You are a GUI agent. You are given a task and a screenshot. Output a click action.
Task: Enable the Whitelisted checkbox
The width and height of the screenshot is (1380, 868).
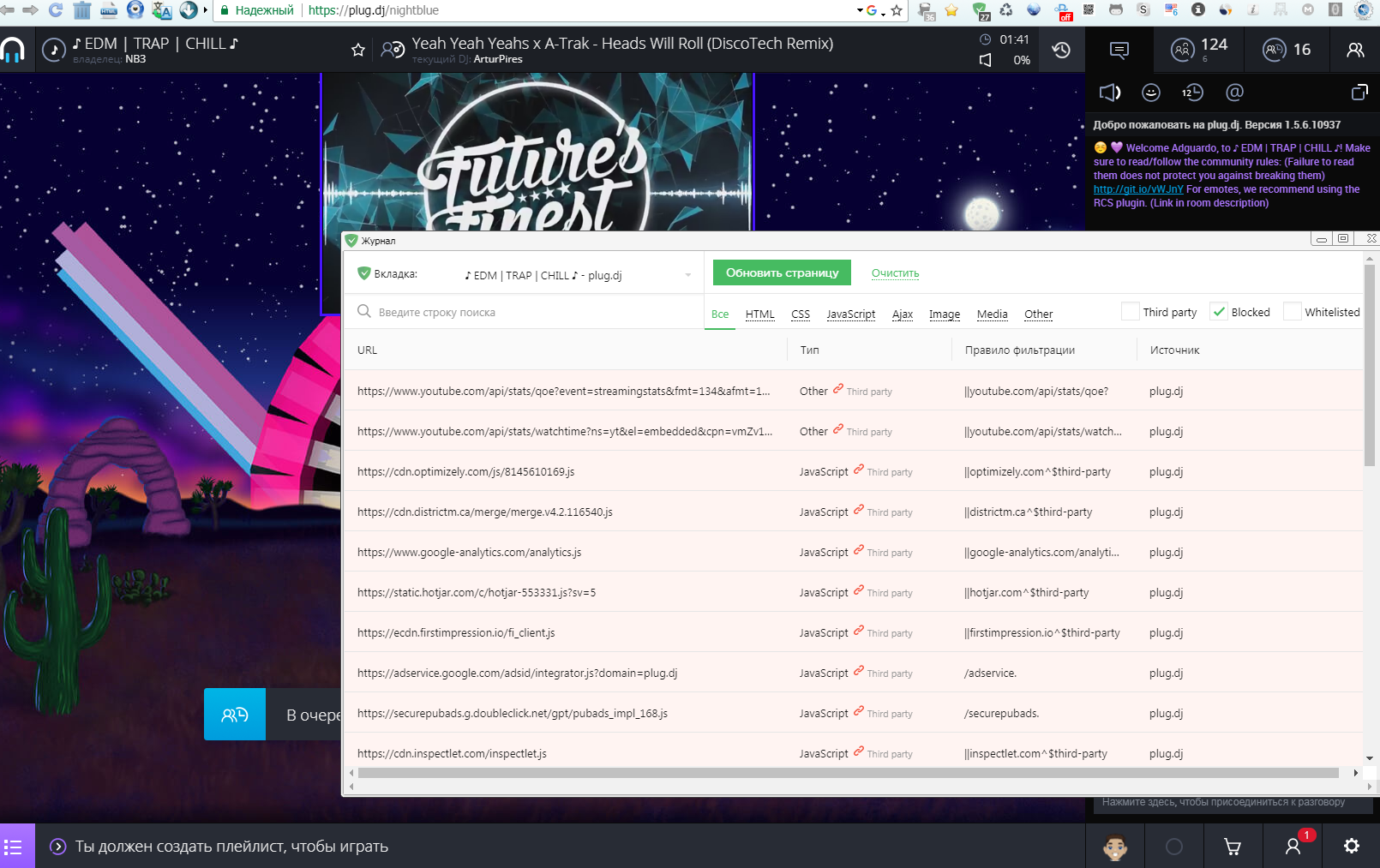(x=1292, y=312)
